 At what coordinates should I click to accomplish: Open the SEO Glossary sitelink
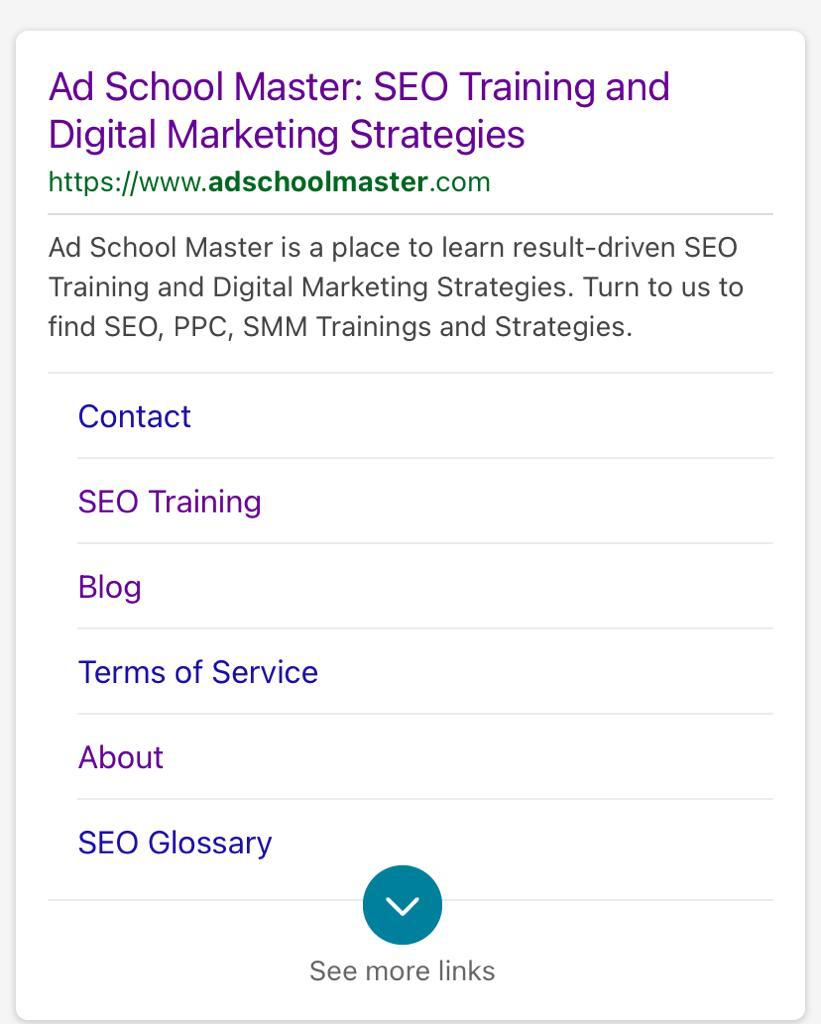[175, 842]
